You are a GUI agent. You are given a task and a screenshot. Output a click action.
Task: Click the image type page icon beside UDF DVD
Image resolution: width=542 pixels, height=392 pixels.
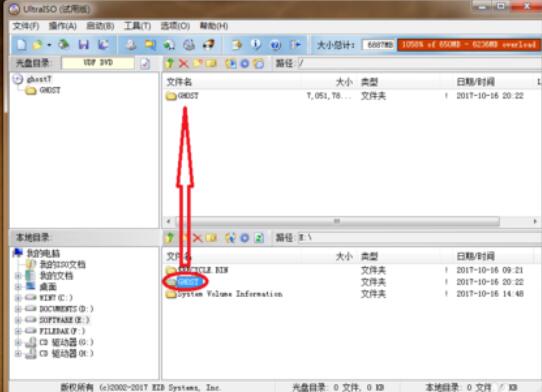coord(145,63)
